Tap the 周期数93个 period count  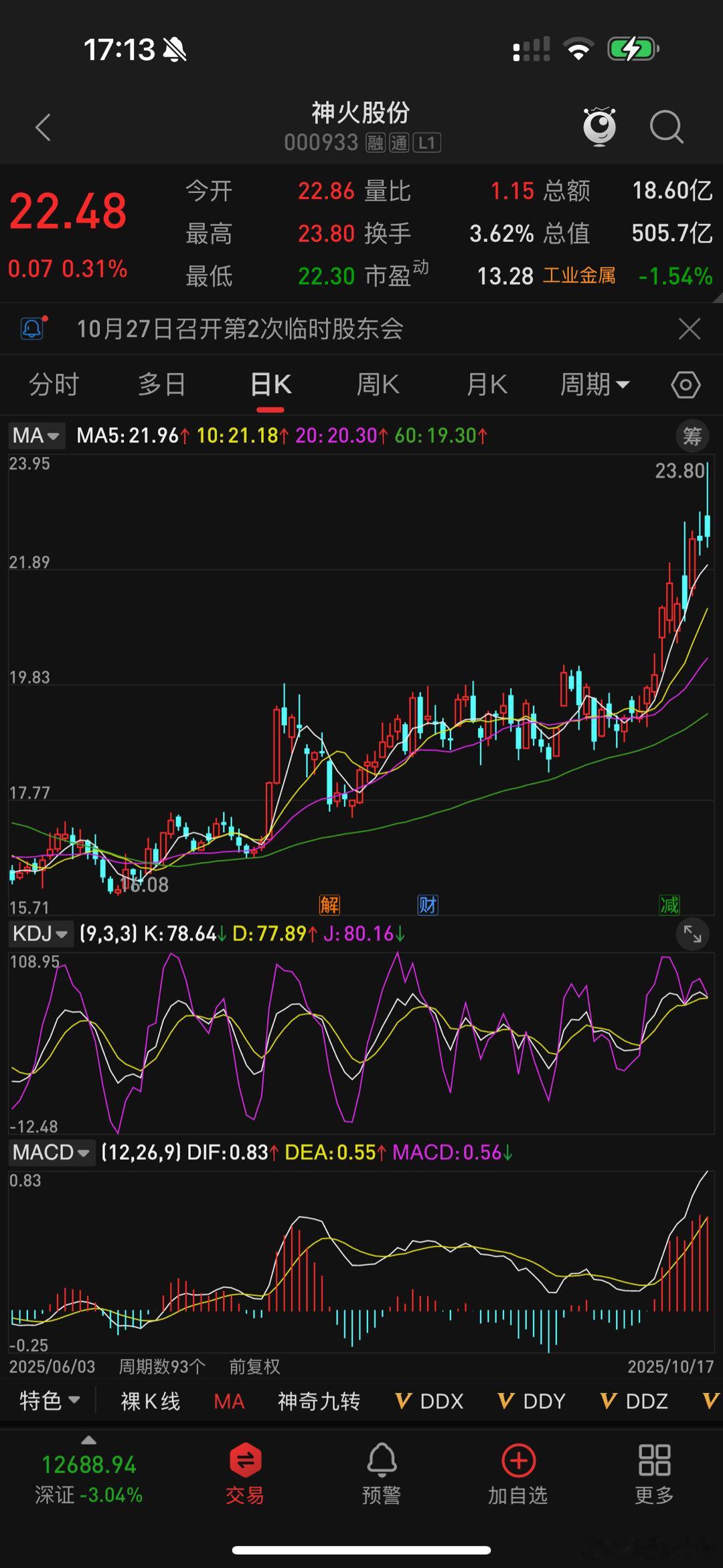[x=162, y=1366]
